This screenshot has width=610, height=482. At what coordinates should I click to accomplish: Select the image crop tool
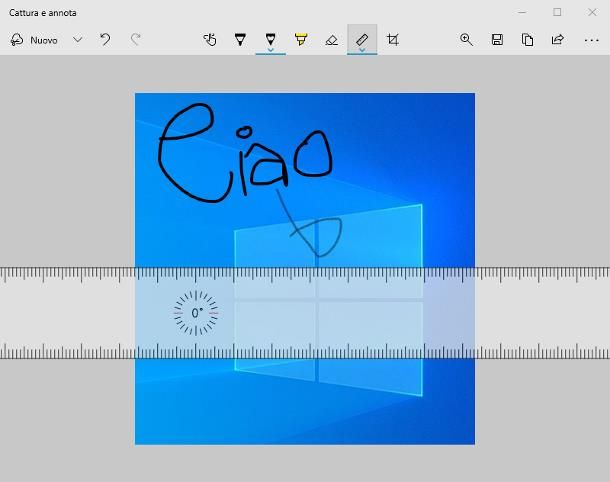(393, 40)
